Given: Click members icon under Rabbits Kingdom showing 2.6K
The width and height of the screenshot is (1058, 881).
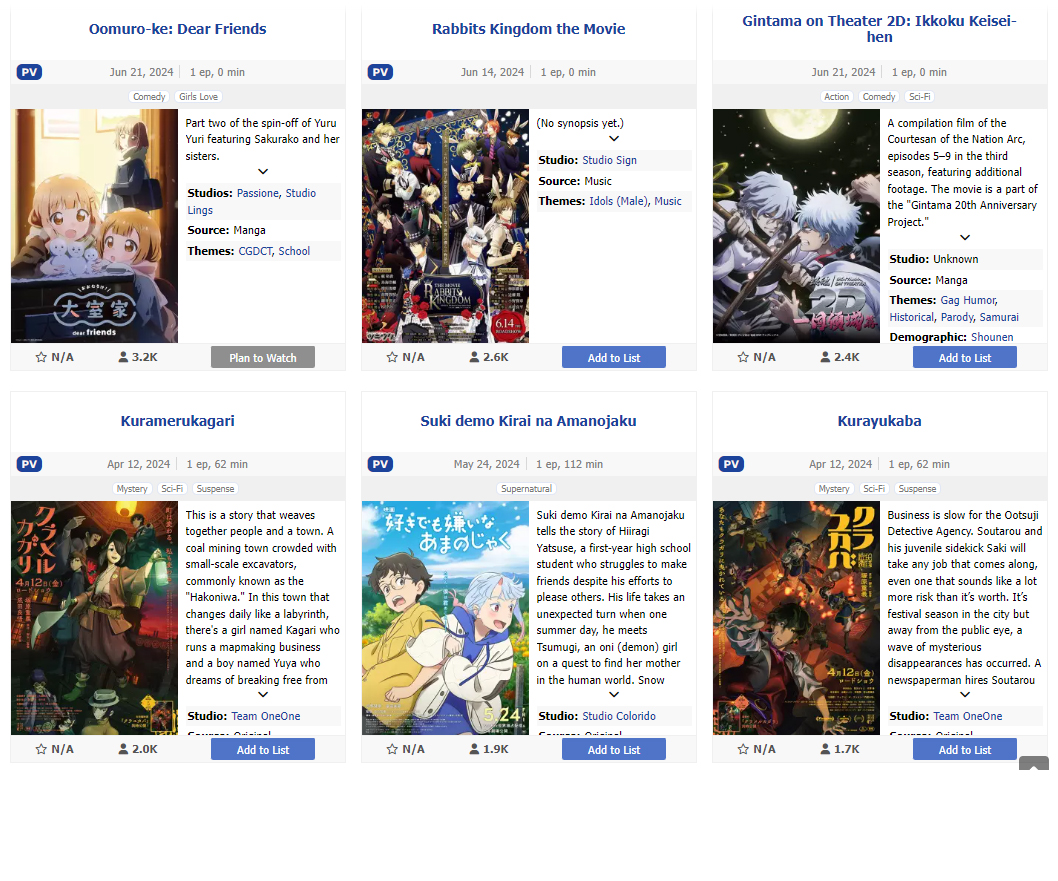Looking at the screenshot, I should [x=474, y=357].
